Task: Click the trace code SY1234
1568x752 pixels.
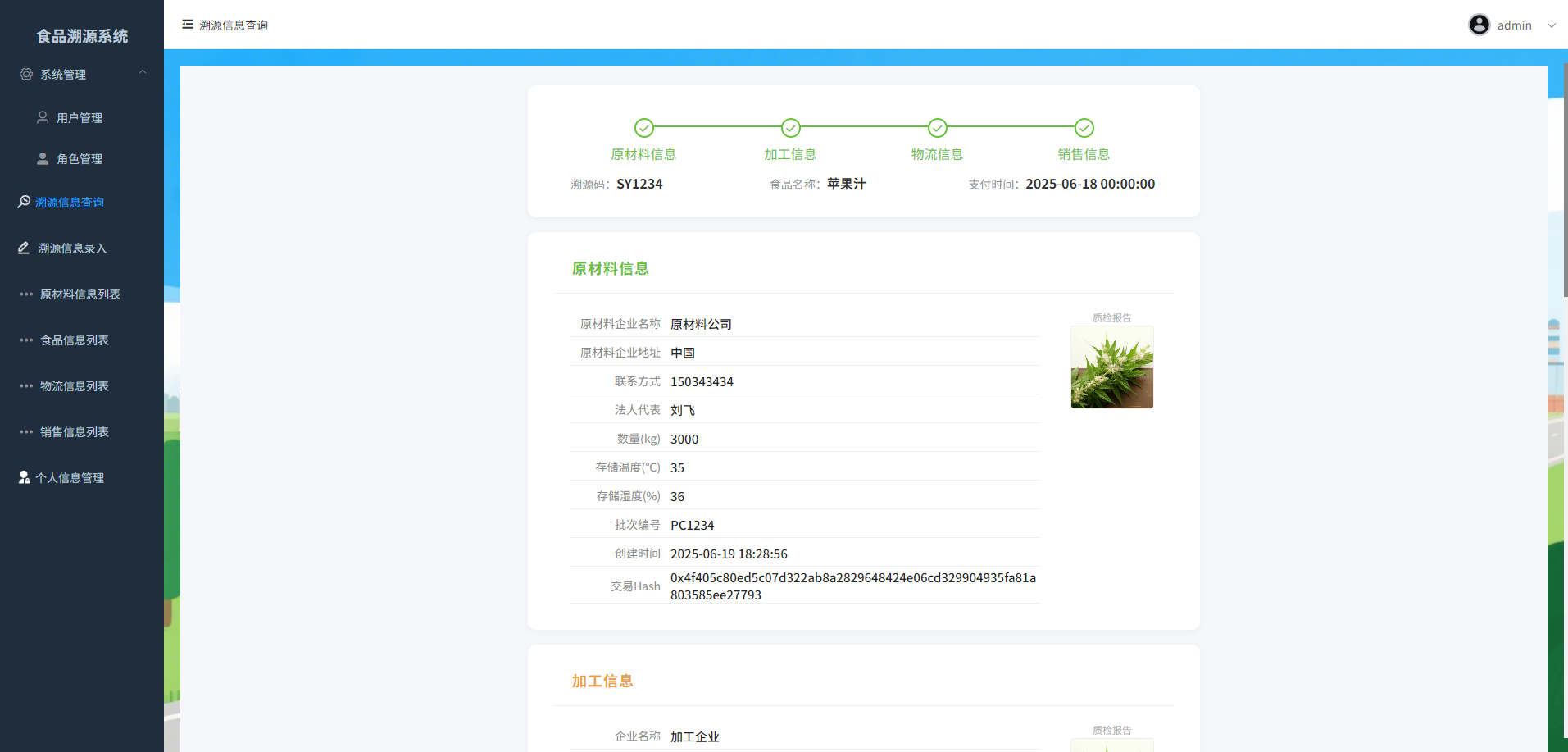Action: pos(639,185)
